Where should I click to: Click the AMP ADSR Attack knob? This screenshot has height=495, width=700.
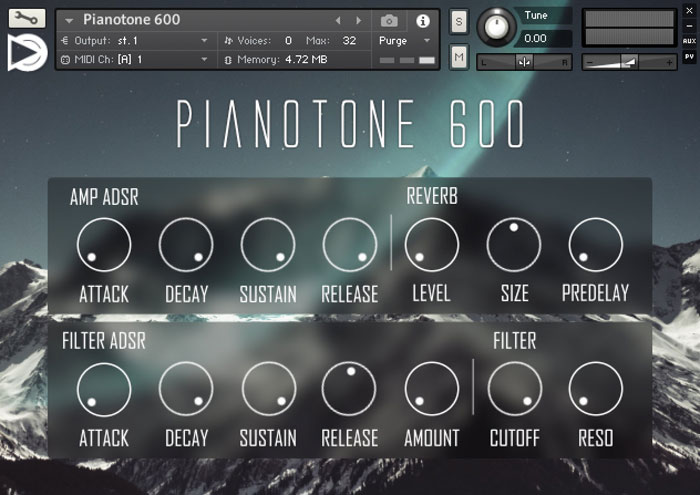(x=104, y=245)
